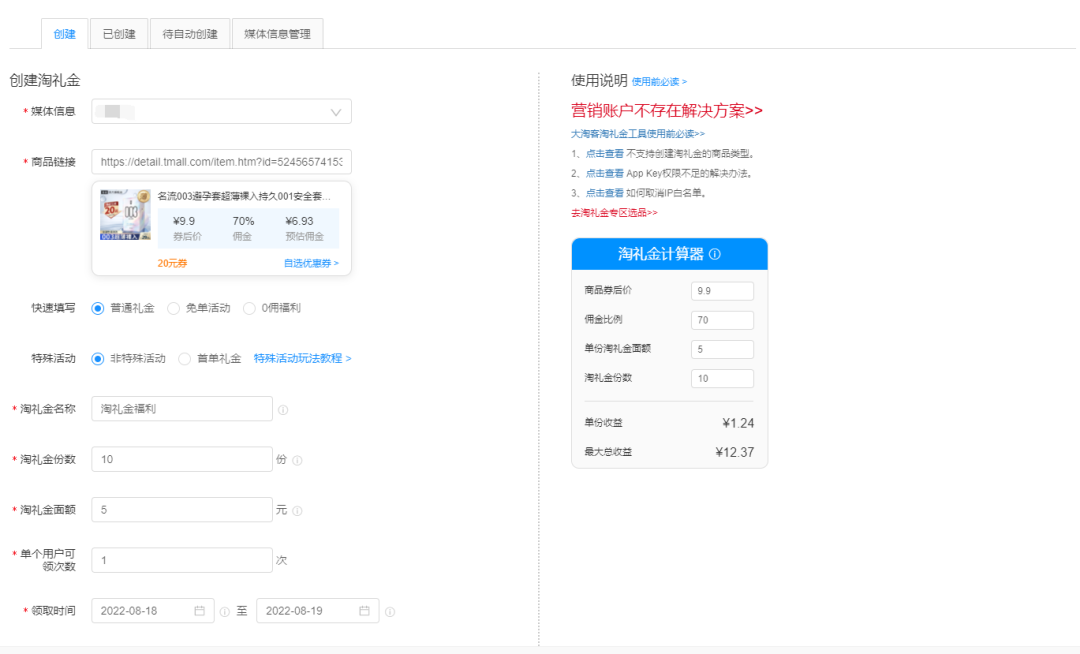Click the 商品链接 URL input field

[221, 162]
